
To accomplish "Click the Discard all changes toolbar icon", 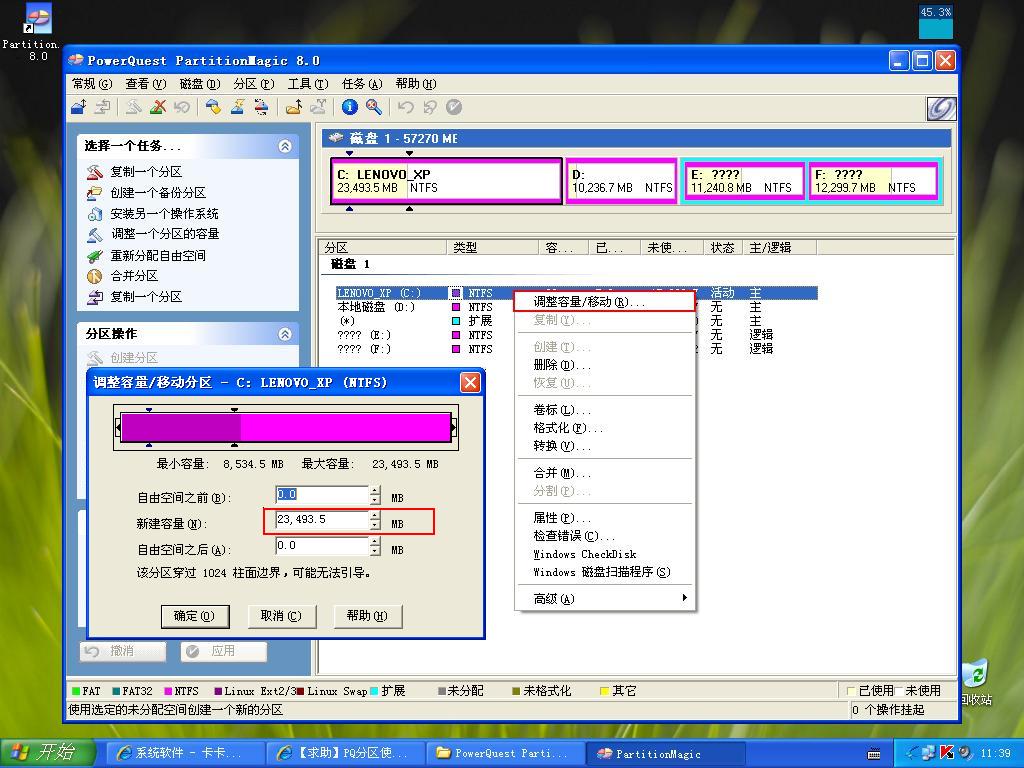I will click(429, 107).
